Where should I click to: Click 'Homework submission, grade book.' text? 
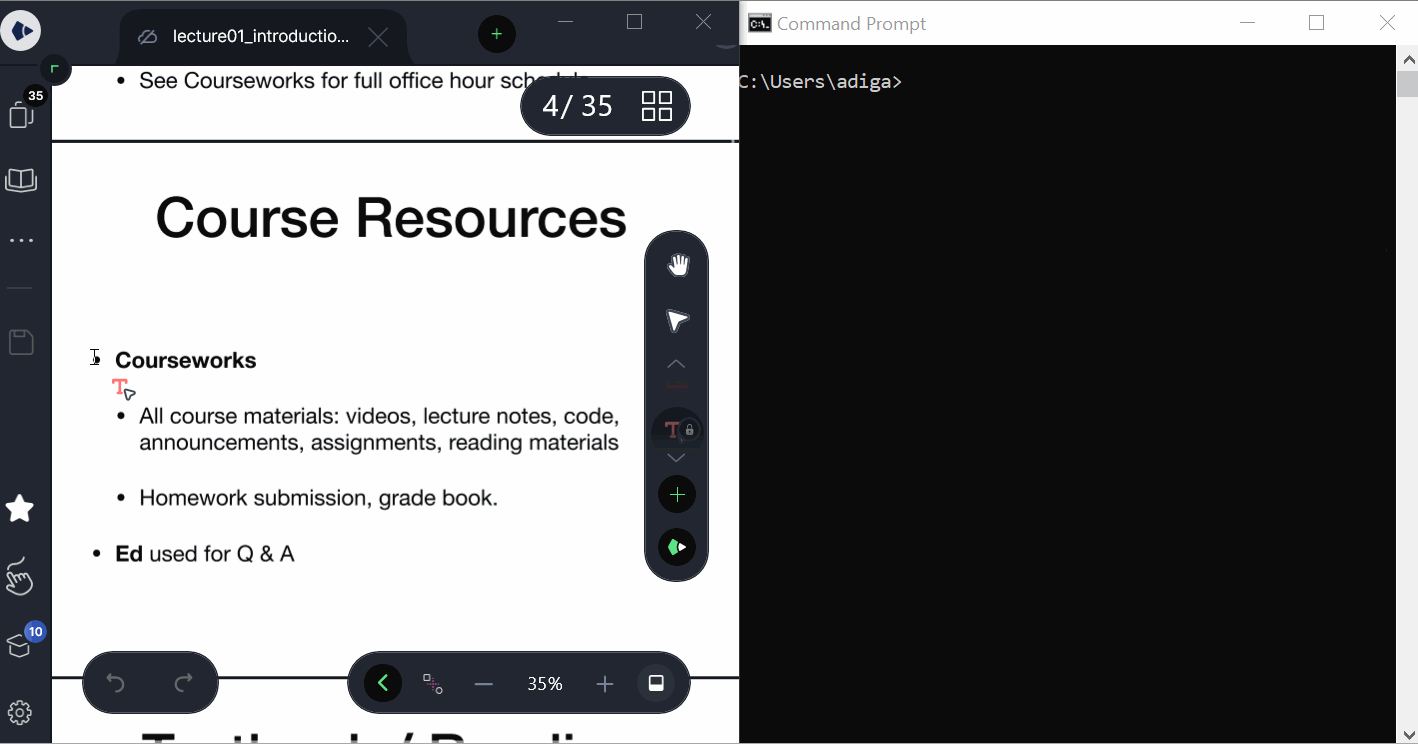[319, 498]
